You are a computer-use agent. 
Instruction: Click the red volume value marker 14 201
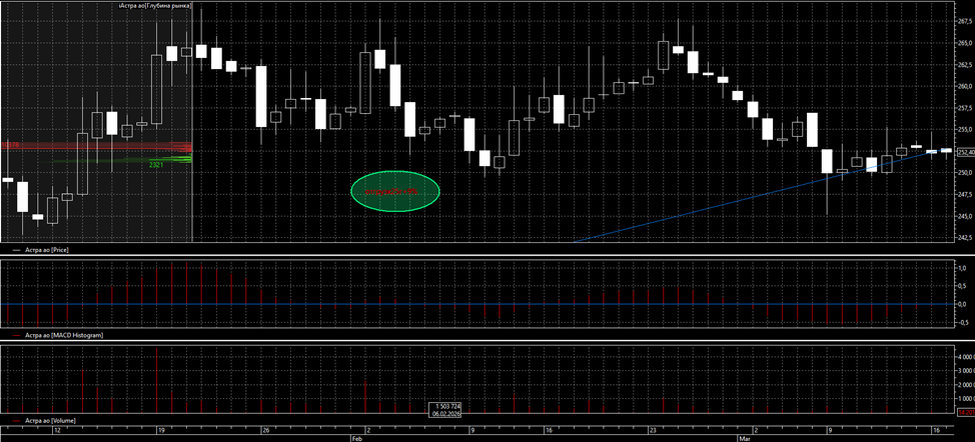[966, 412]
